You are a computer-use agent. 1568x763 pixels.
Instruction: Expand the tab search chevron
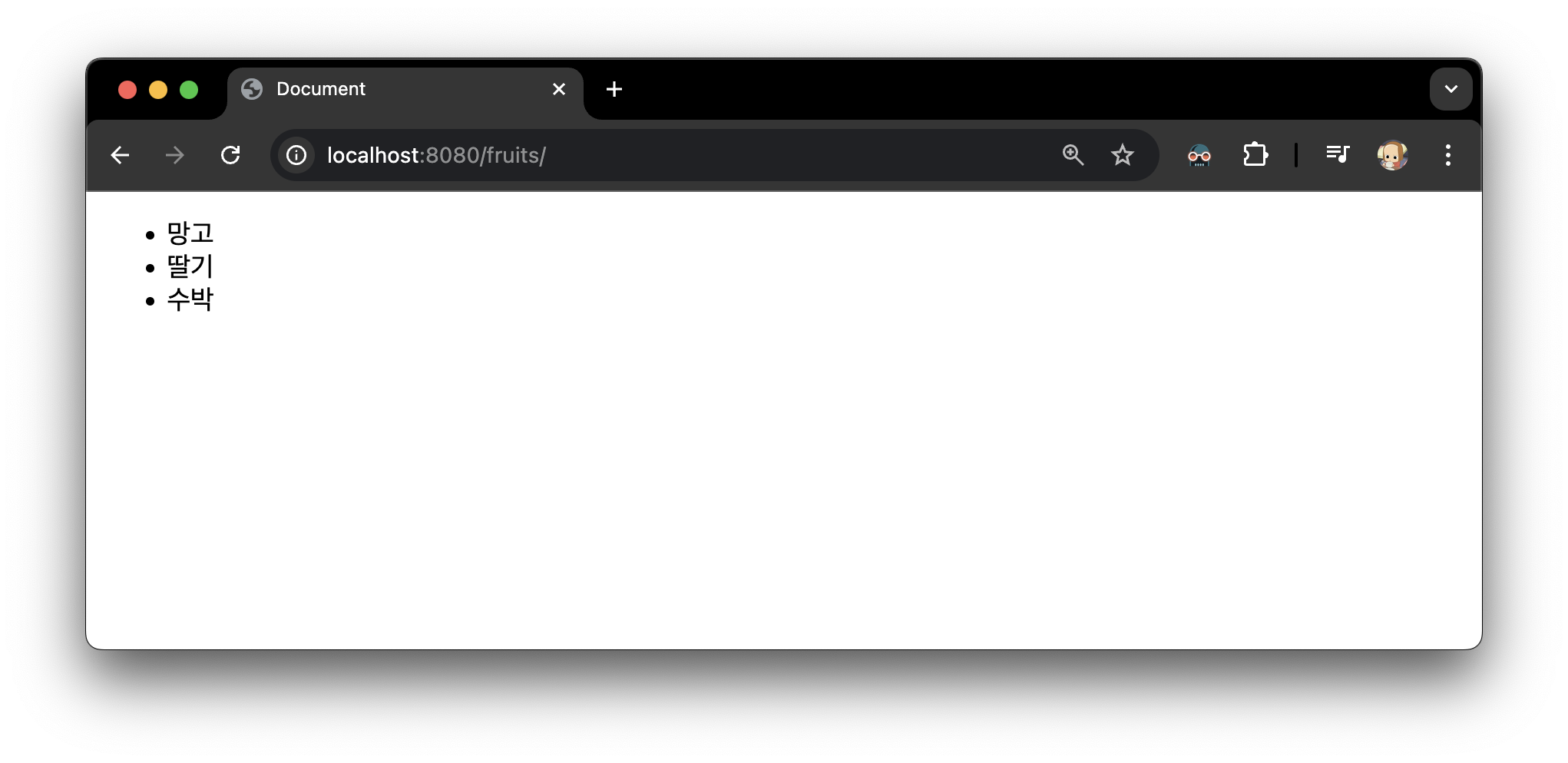pos(1451,89)
